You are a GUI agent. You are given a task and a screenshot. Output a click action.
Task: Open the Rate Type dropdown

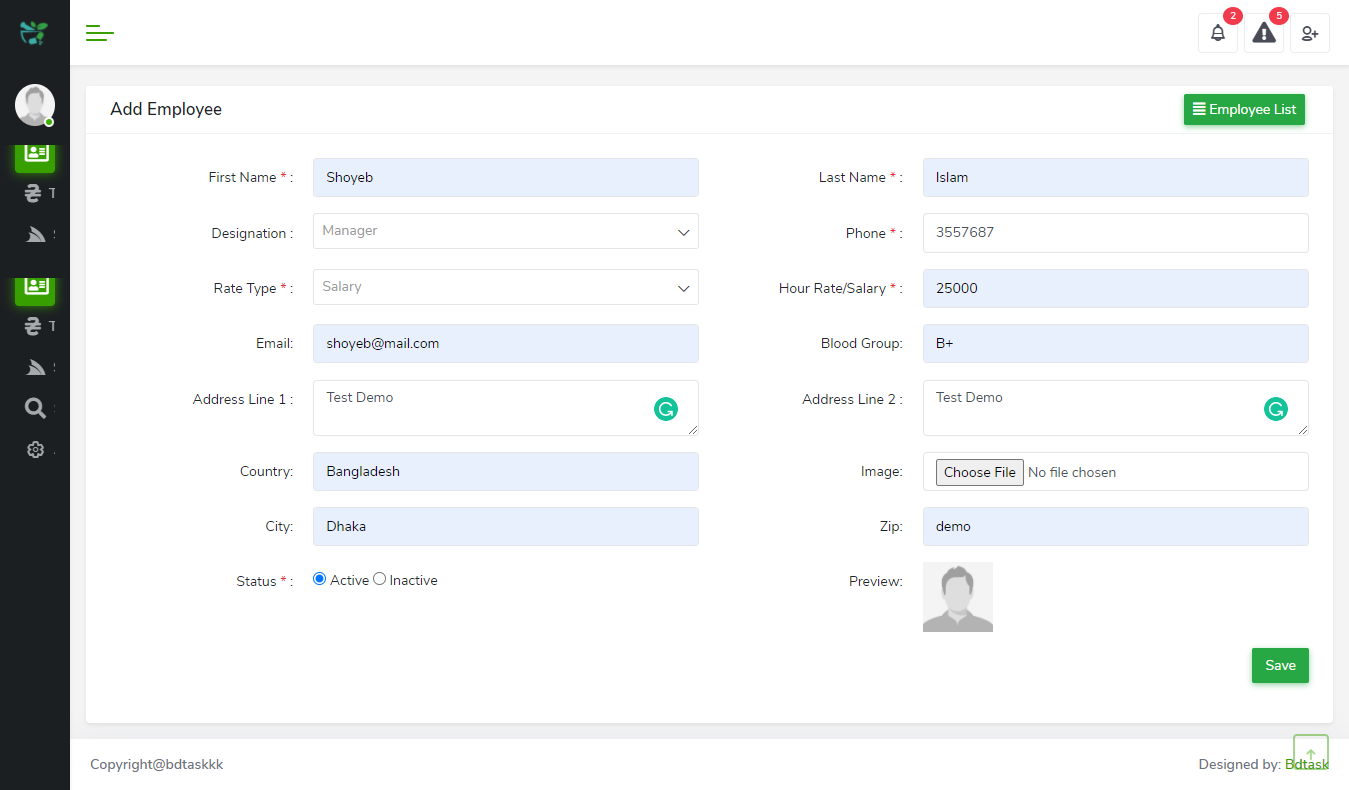click(x=505, y=287)
